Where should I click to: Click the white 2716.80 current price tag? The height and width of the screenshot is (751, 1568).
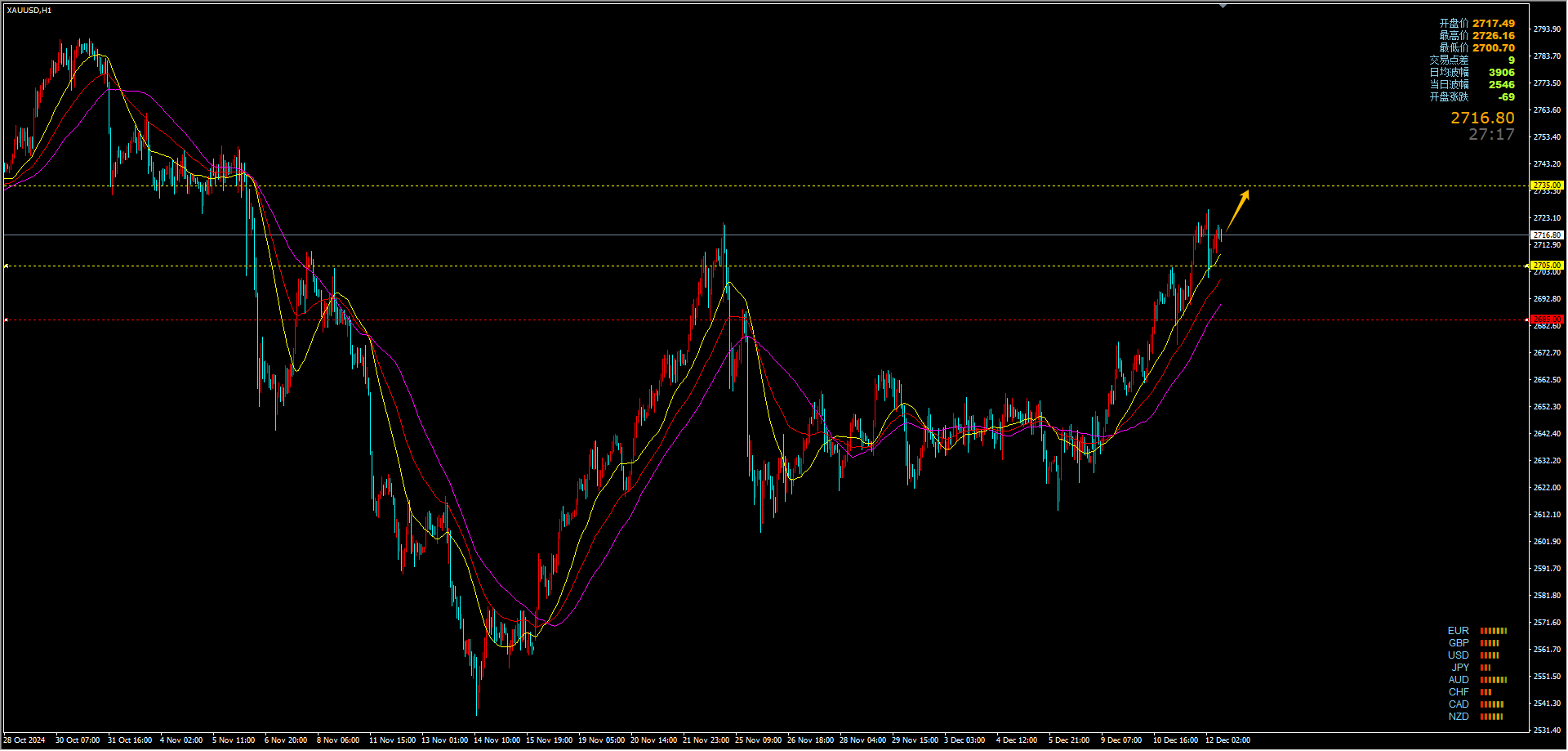[x=1547, y=235]
